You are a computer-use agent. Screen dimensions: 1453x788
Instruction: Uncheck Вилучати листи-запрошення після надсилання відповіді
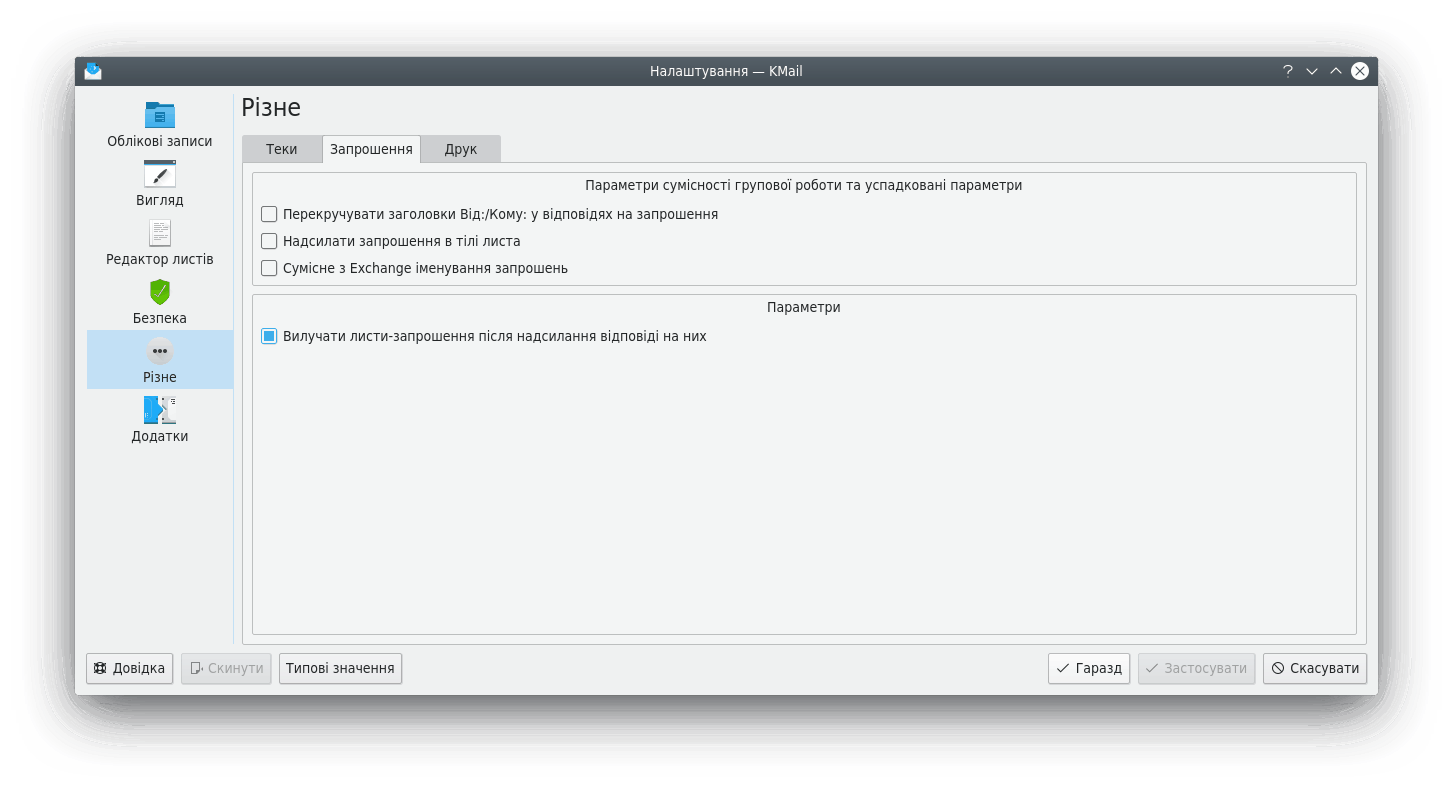coord(269,337)
